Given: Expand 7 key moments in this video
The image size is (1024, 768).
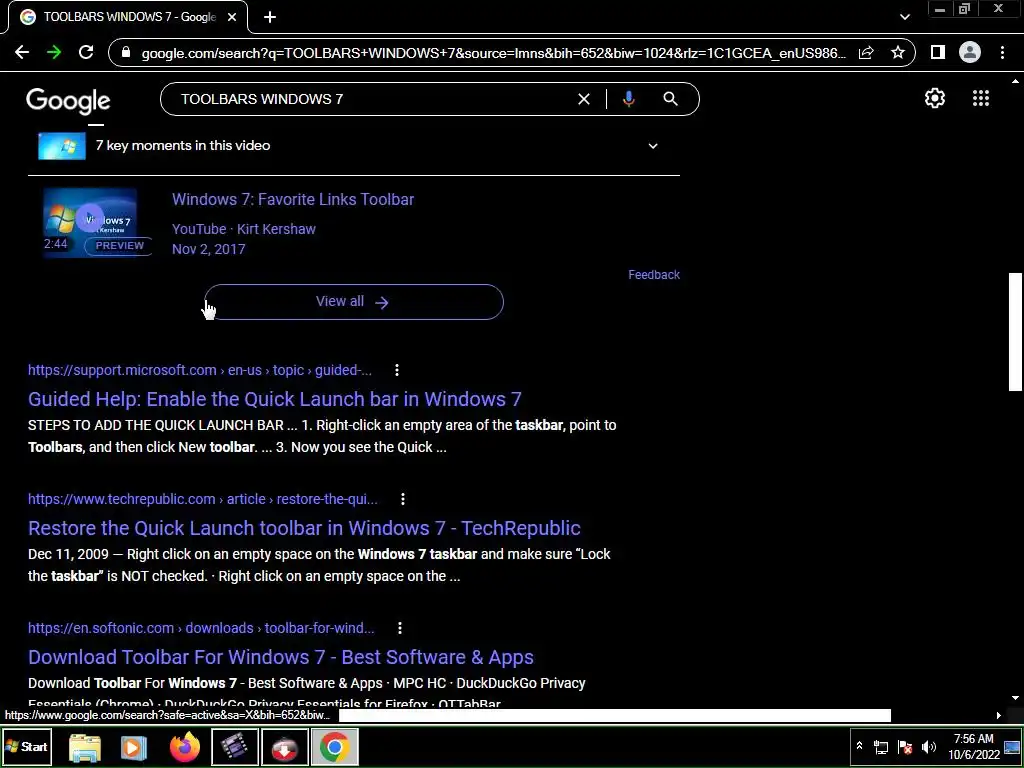Looking at the screenshot, I should click(653, 146).
